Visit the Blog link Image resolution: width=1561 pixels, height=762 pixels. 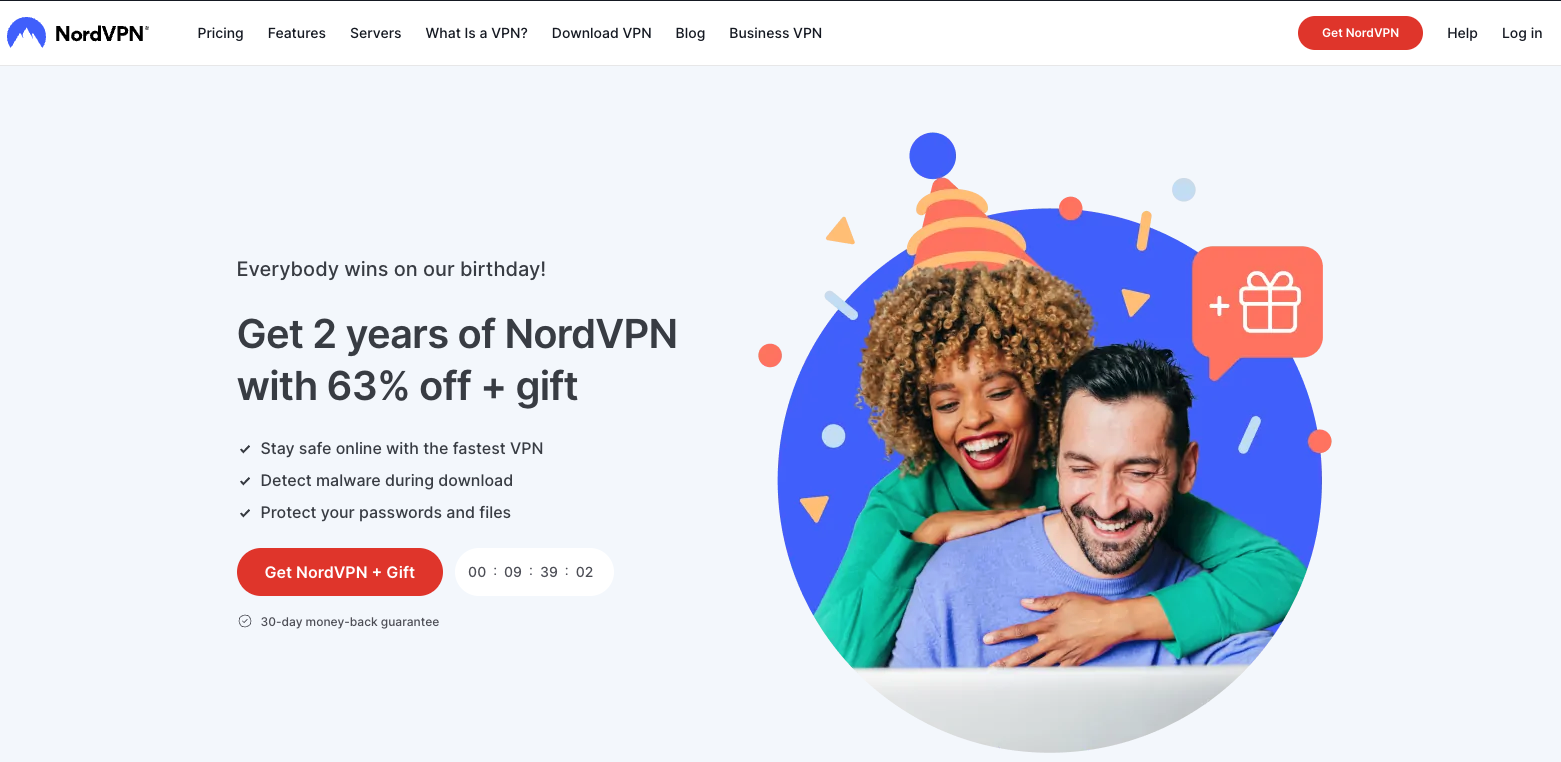690,33
